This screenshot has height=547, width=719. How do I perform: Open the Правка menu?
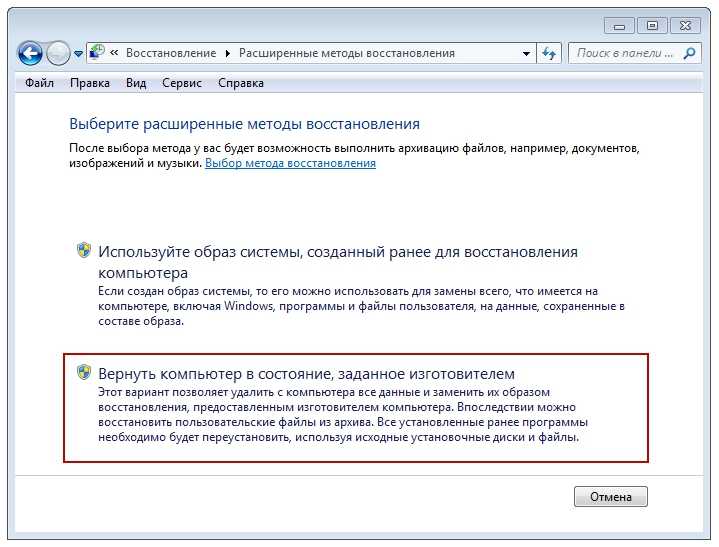[x=90, y=83]
